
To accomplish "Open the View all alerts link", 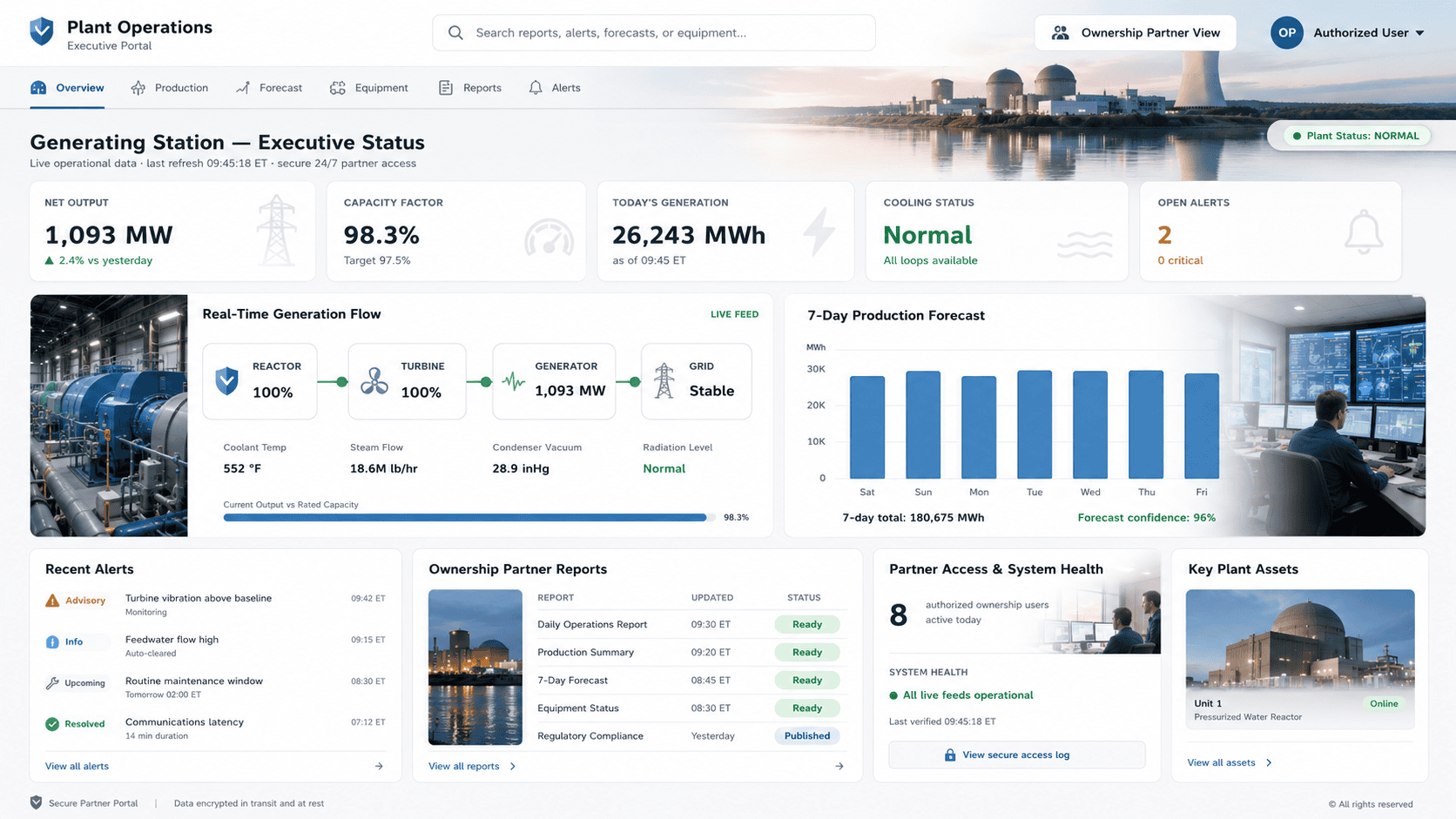I will (77, 767).
